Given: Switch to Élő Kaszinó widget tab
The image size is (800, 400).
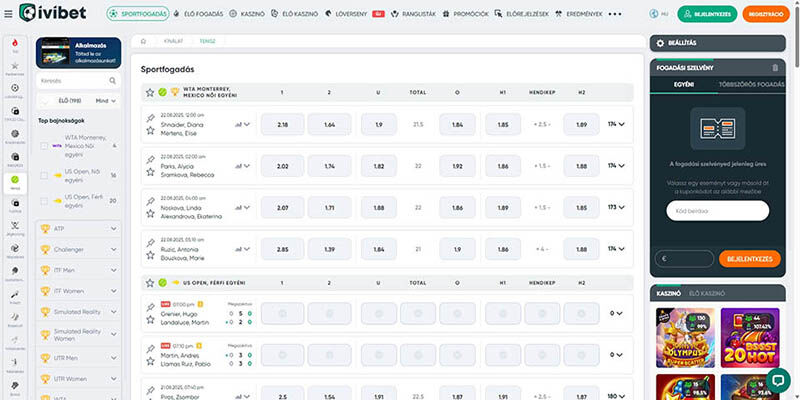Looking at the screenshot, I should pyautogui.click(x=707, y=293).
